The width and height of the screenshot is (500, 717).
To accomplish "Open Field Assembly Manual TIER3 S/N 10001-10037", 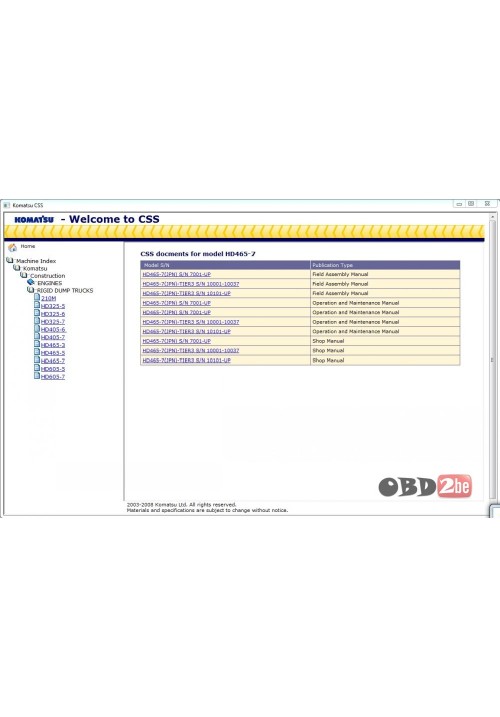I will 191,284.
